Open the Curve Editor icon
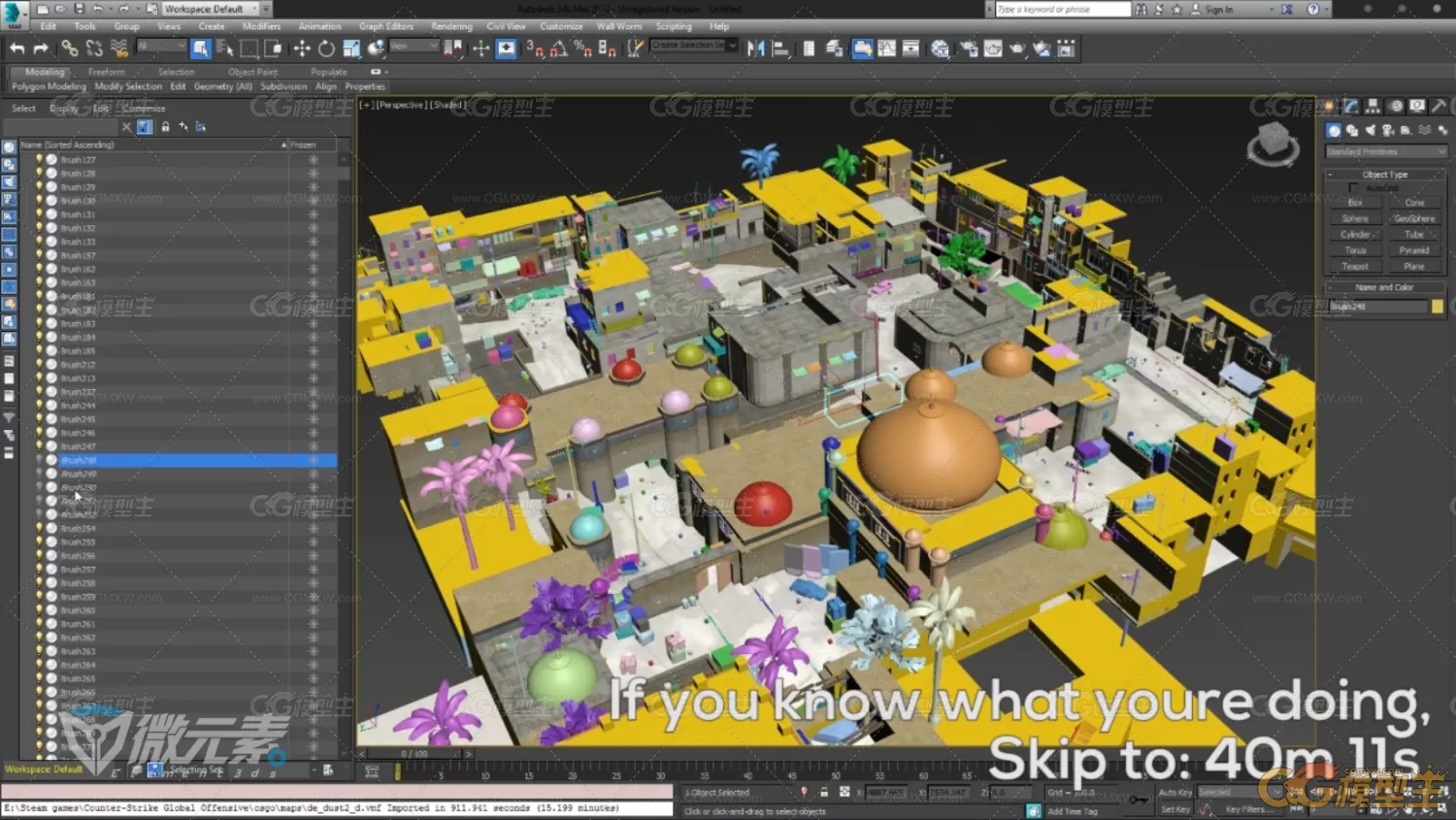The width and height of the screenshot is (1456, 820). 887,49
